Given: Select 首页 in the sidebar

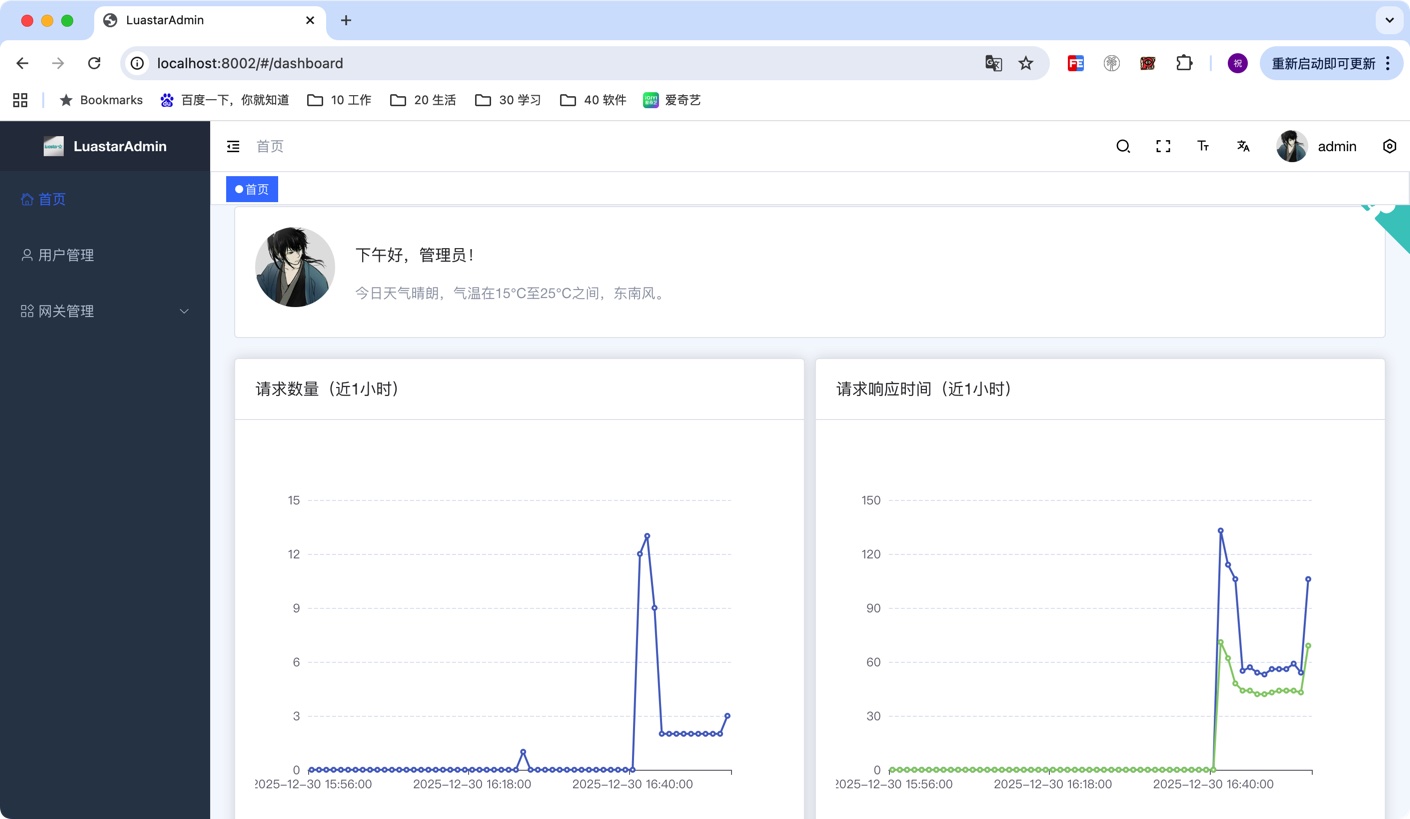Looking at the screenshot, I should tap(105, 199).
